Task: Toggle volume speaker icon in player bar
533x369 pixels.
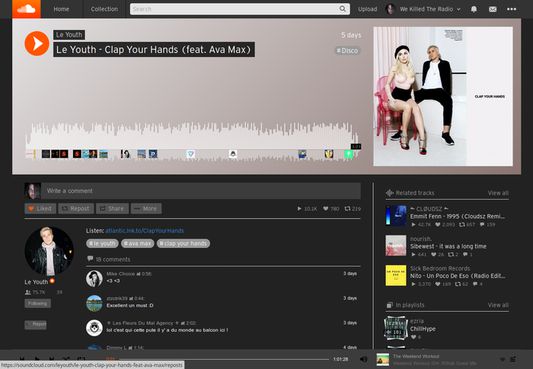Action: click(363, 359)
